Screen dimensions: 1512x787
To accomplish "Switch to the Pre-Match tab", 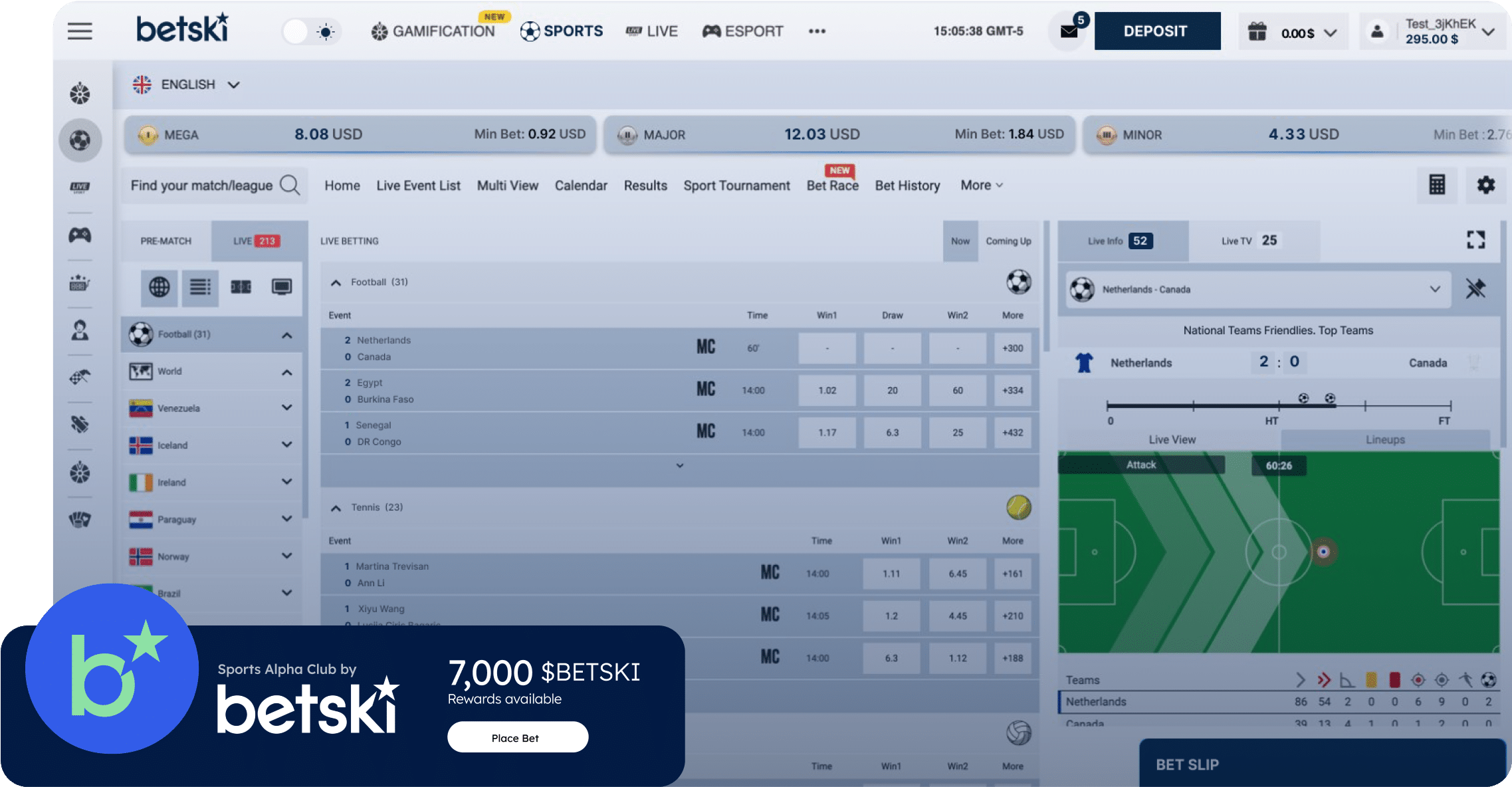I will point(165,241).
